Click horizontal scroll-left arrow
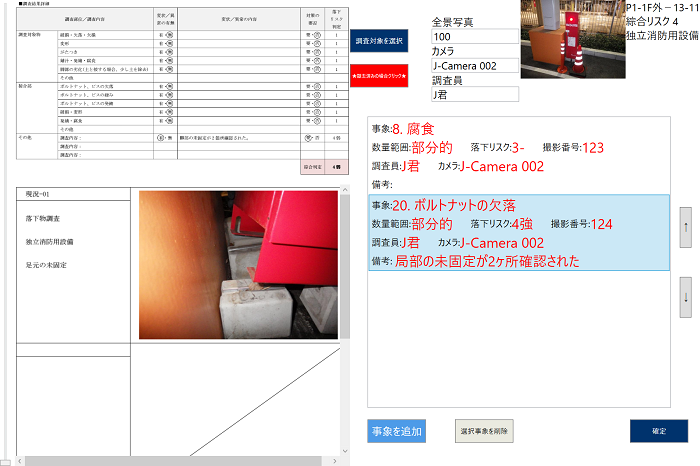 20,461
